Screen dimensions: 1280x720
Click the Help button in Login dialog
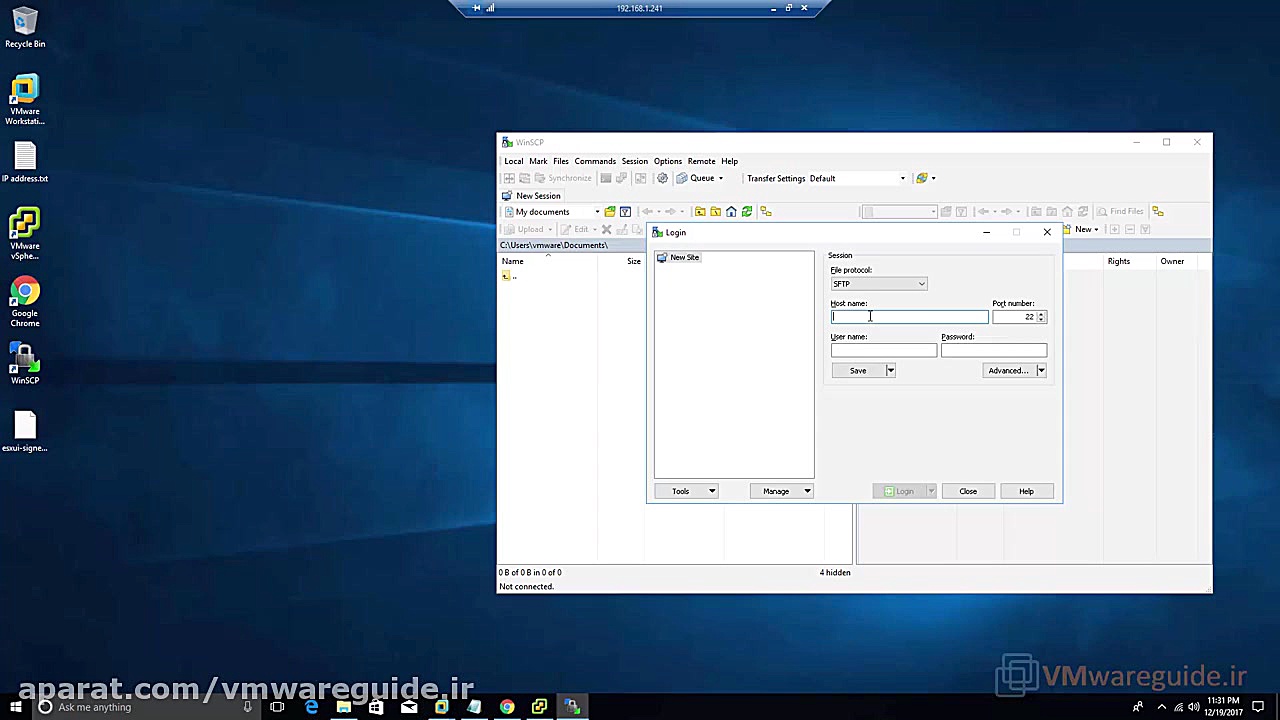(1026, 491)
